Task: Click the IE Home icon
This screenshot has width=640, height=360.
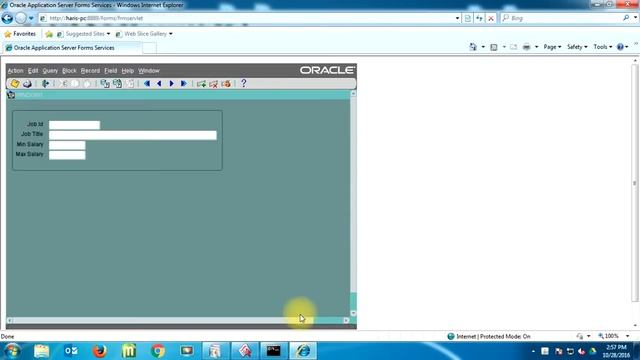Action: pos(473,47)
